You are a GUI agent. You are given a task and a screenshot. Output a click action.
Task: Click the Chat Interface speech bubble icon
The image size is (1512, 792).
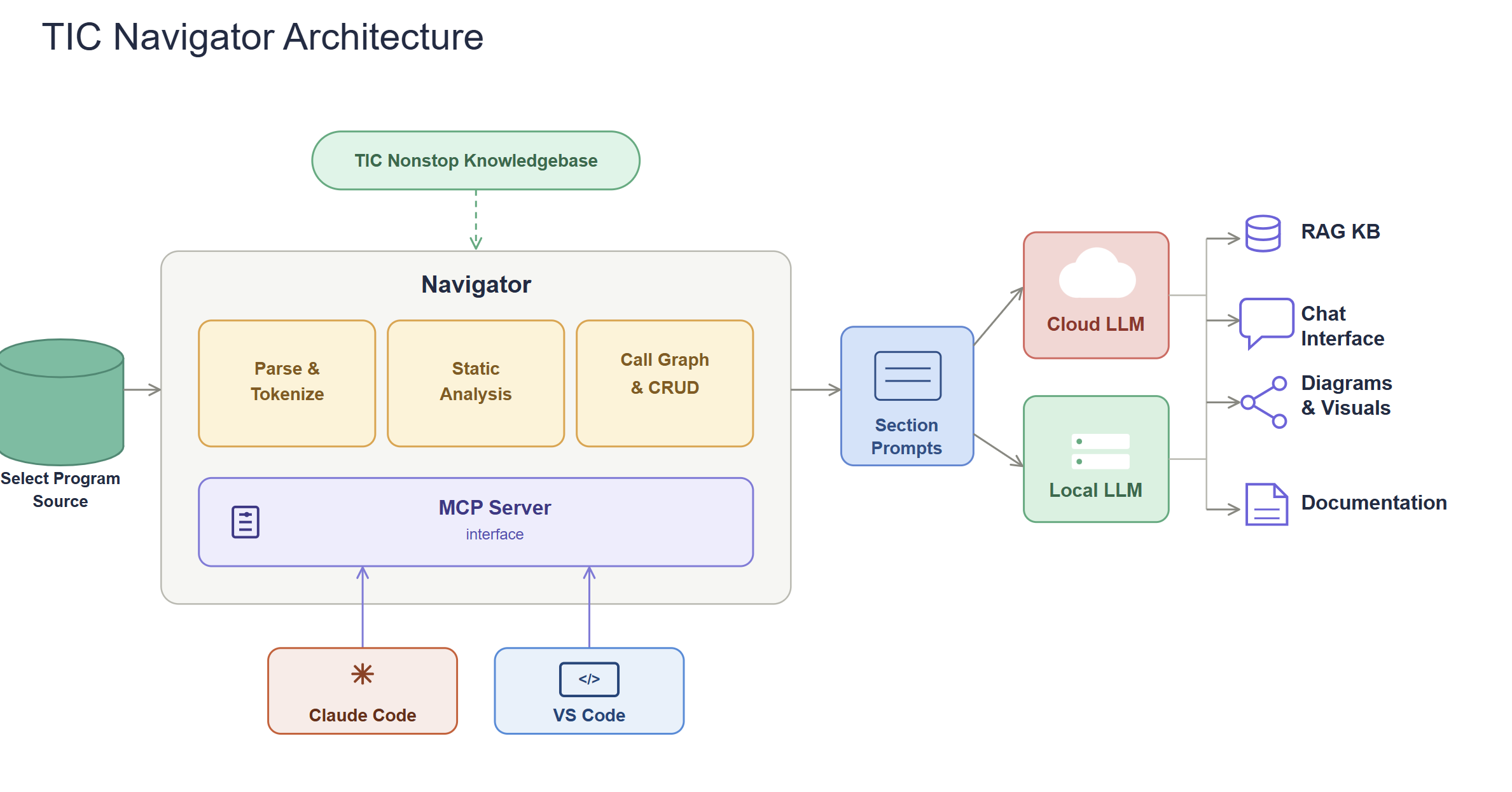(x=1266, y=323)
